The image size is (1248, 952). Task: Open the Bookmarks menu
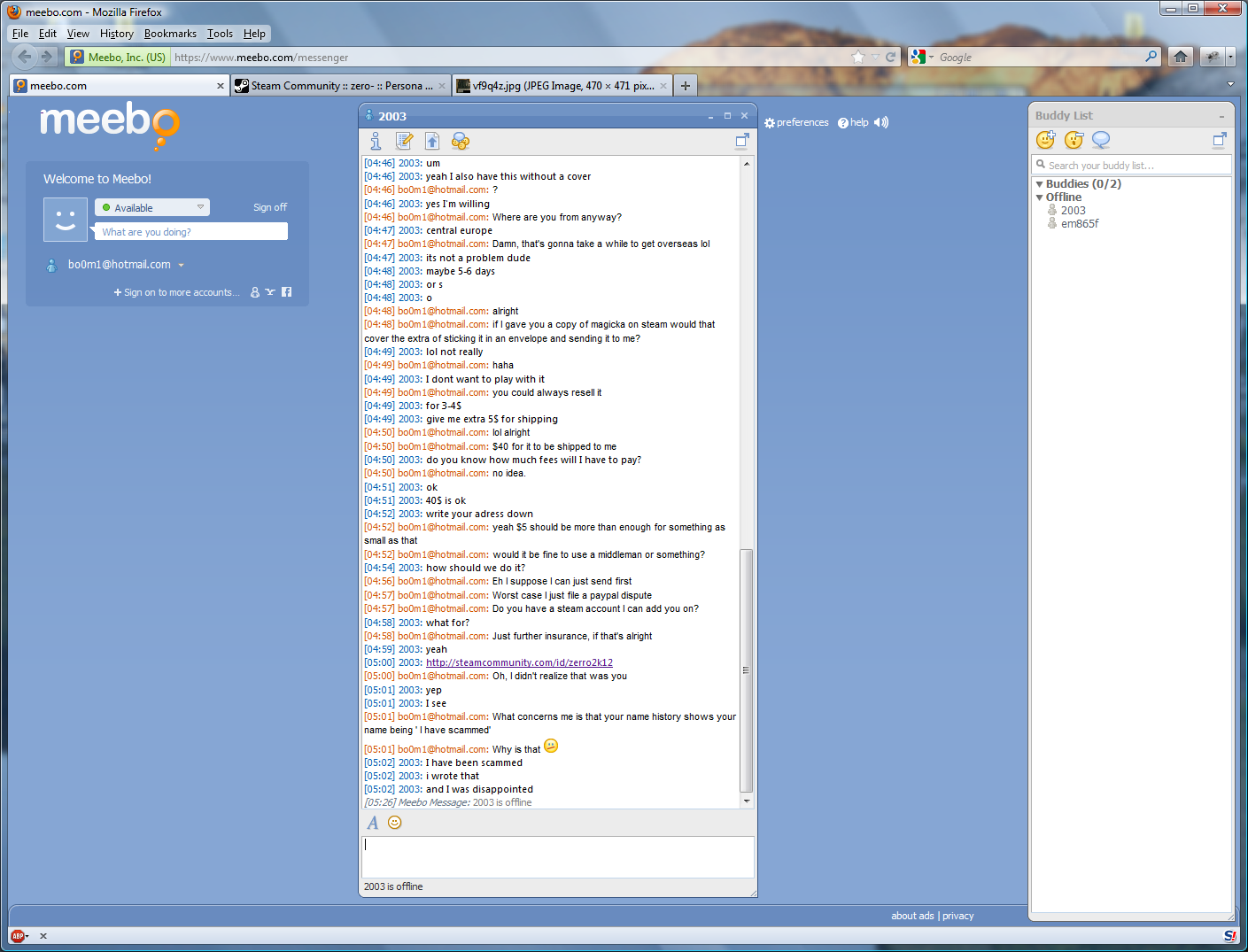pyautogui.click(x=170, y=34)
